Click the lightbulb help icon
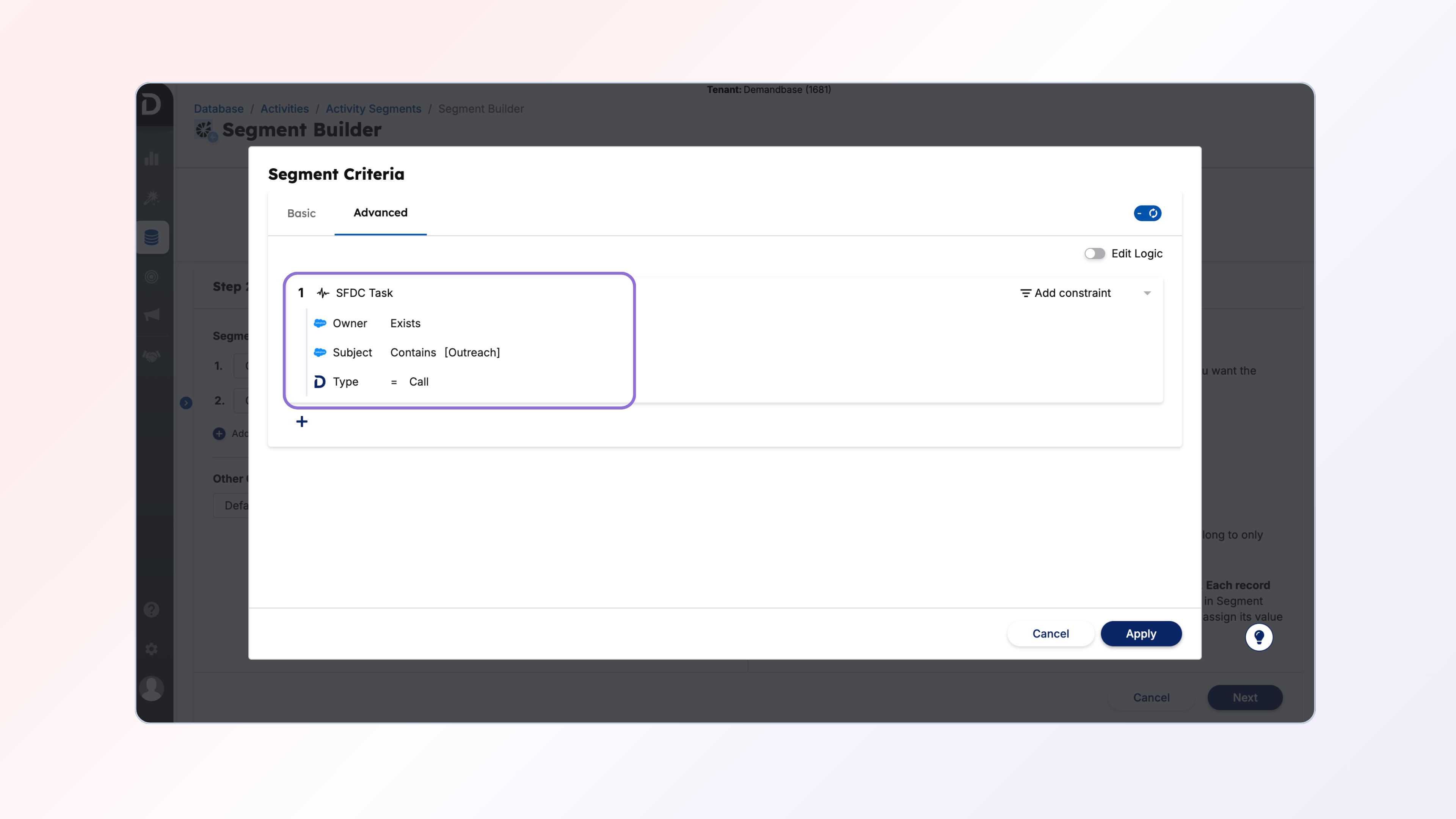The image size is (1456, 819). click(1259, 637)
